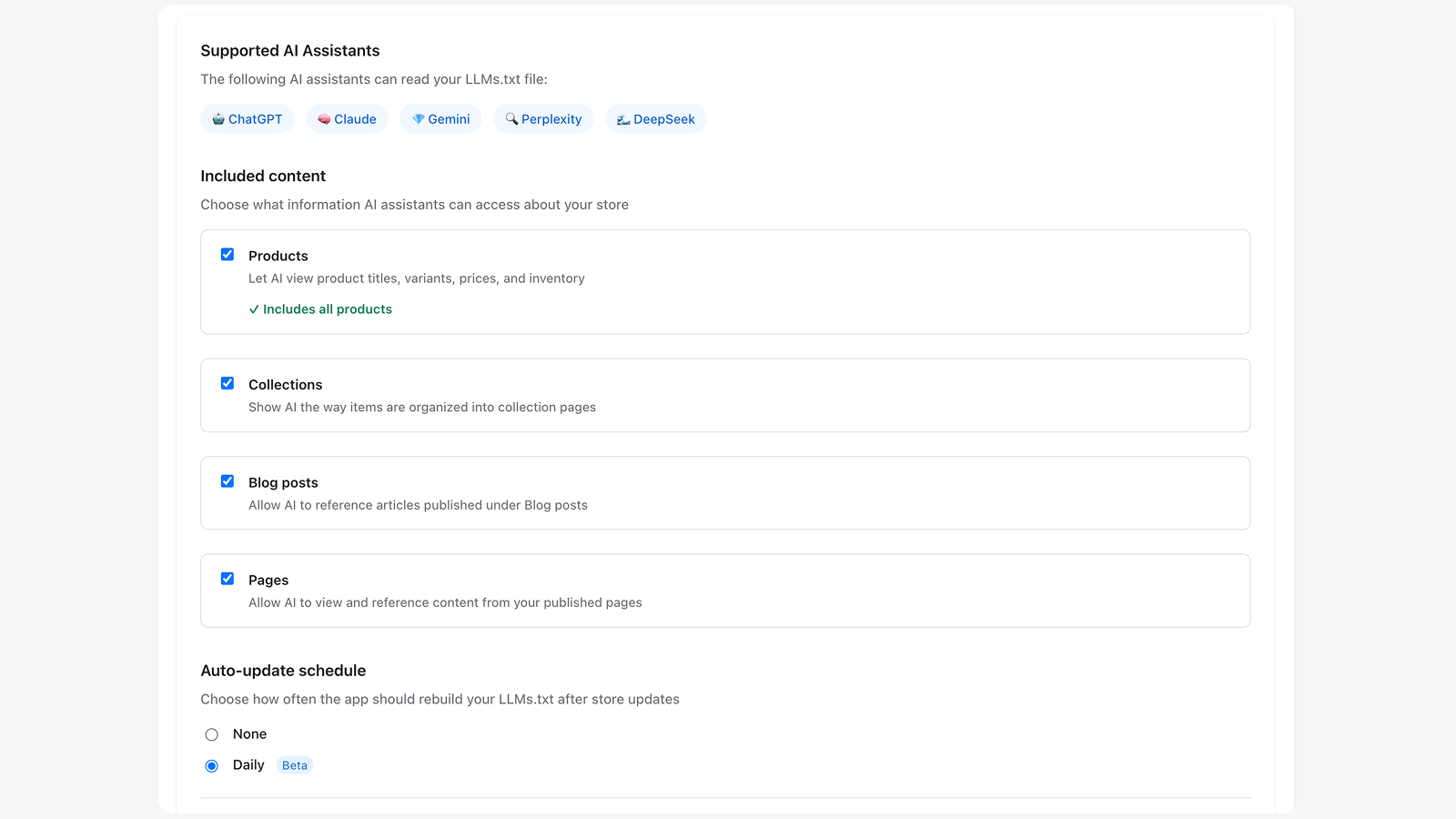Disable the Pages checkbox

click(x=227, y=578)
